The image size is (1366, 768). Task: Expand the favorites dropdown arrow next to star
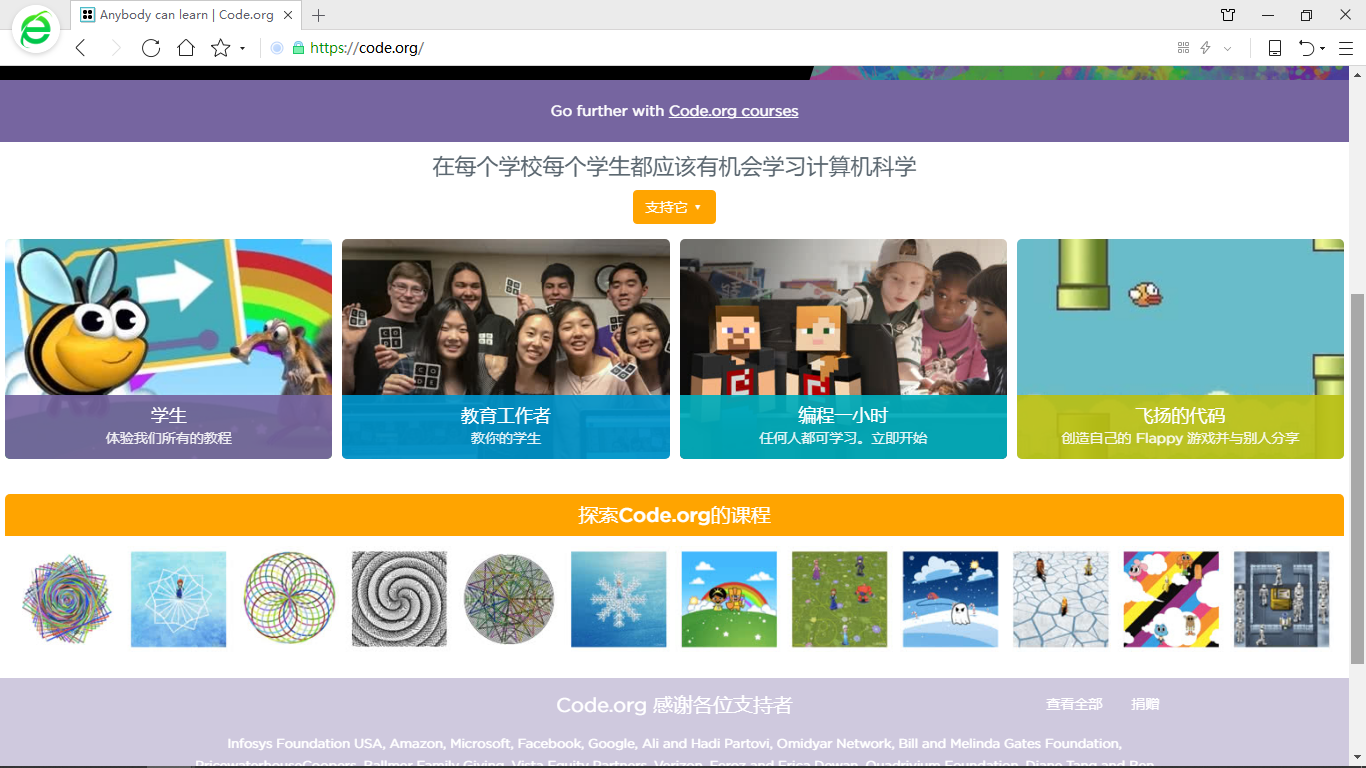(x=242, y=49)
